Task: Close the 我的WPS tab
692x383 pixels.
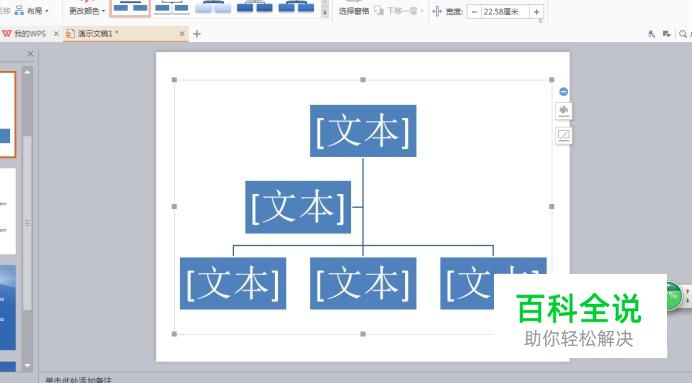Action: tap(56, 34)
